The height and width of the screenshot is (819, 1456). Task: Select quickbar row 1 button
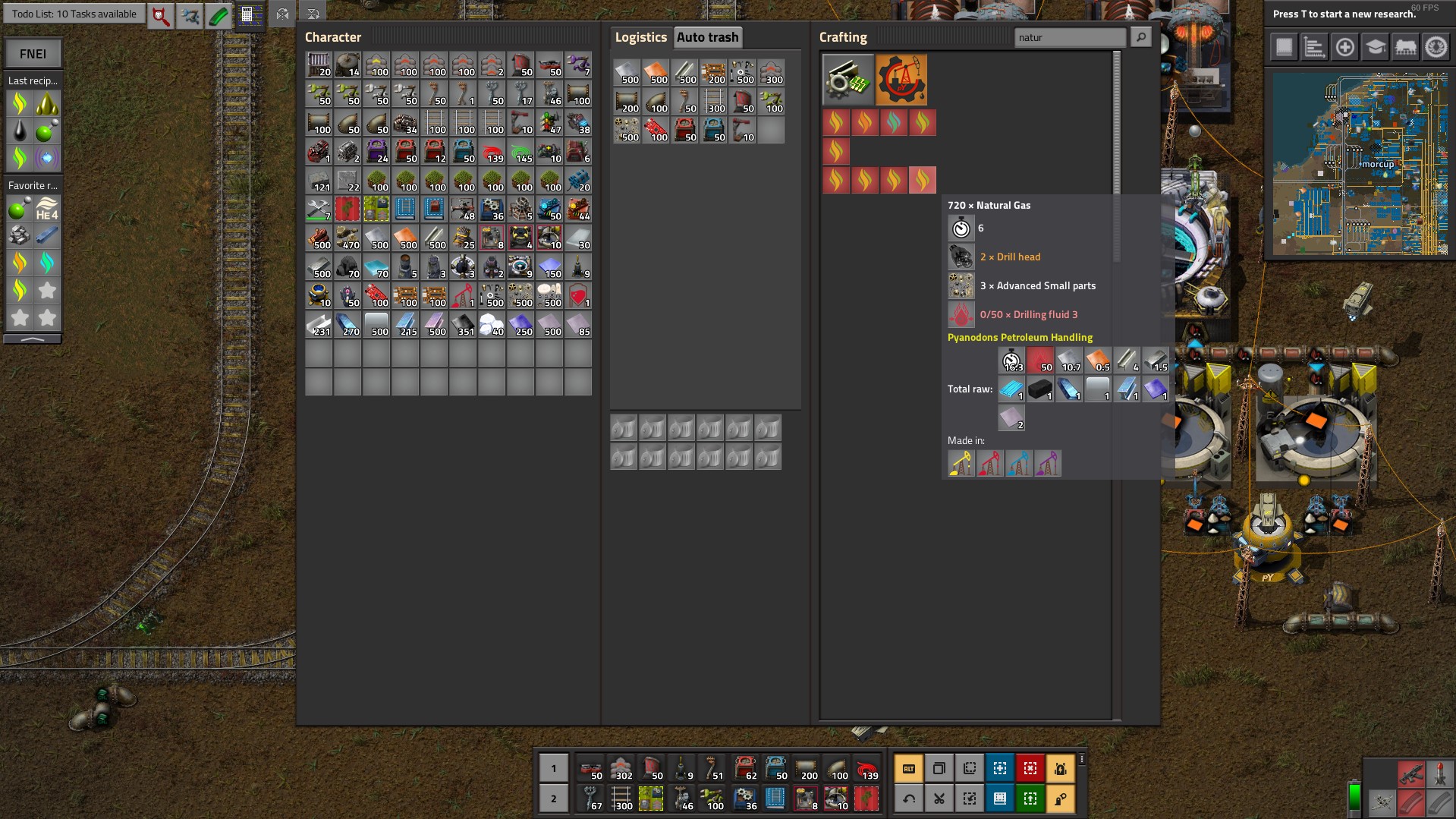553,768
